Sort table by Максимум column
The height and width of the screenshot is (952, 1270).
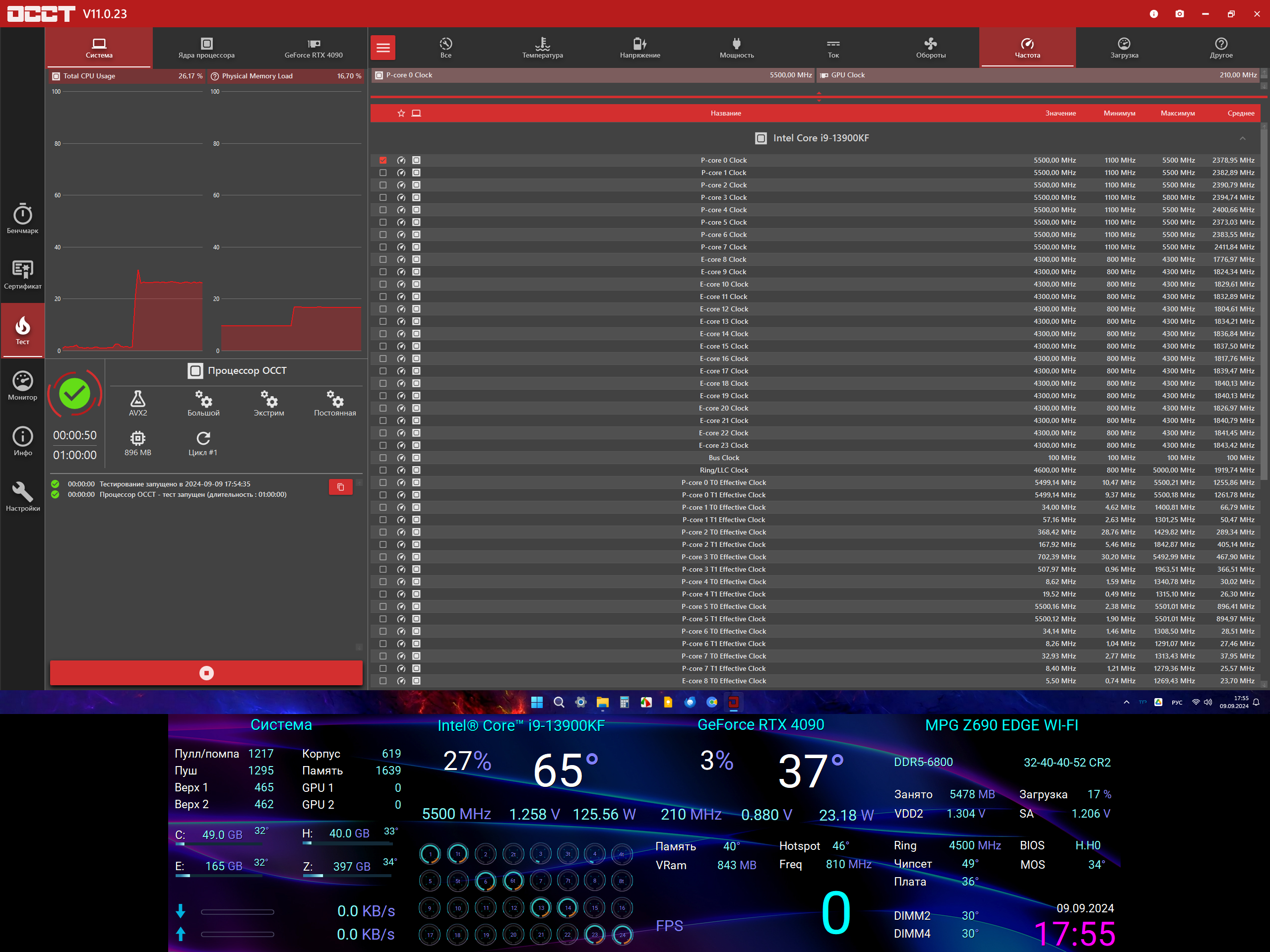pyautogui.click(x=1177, y=113)
